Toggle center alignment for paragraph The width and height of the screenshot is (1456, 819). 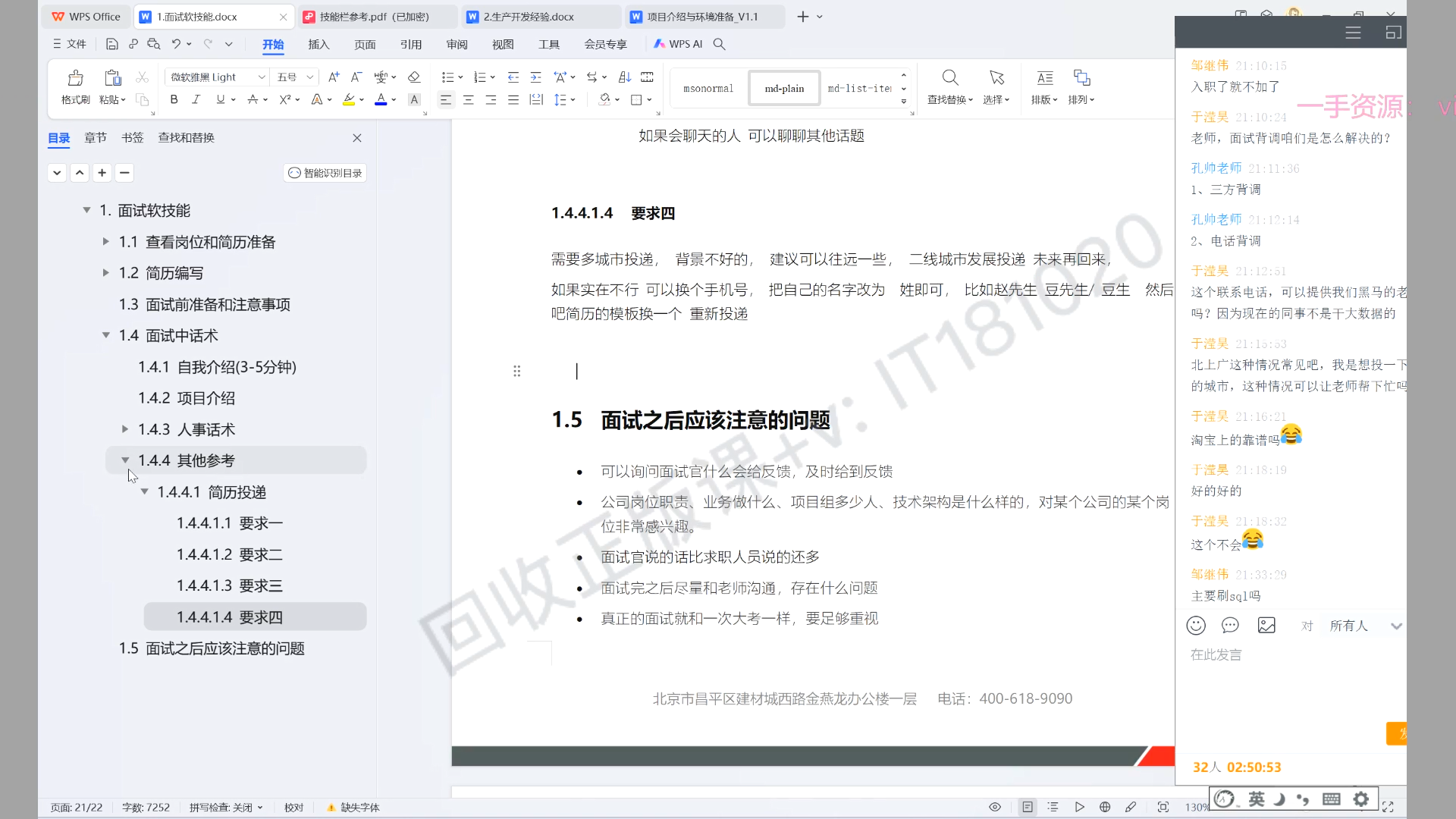click(x=469, y=99)
